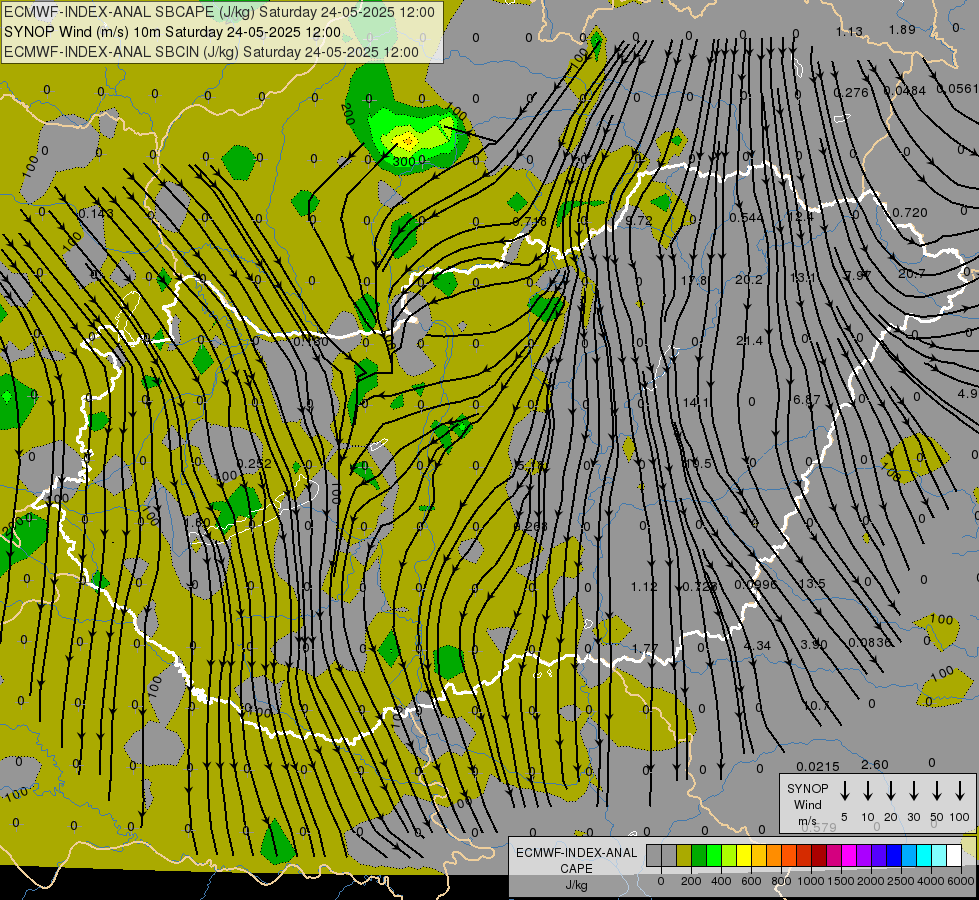Screen dimensions: 979x900
Task: Click the 4000 tick label on CAPE legend
Action: coord(930,881)
